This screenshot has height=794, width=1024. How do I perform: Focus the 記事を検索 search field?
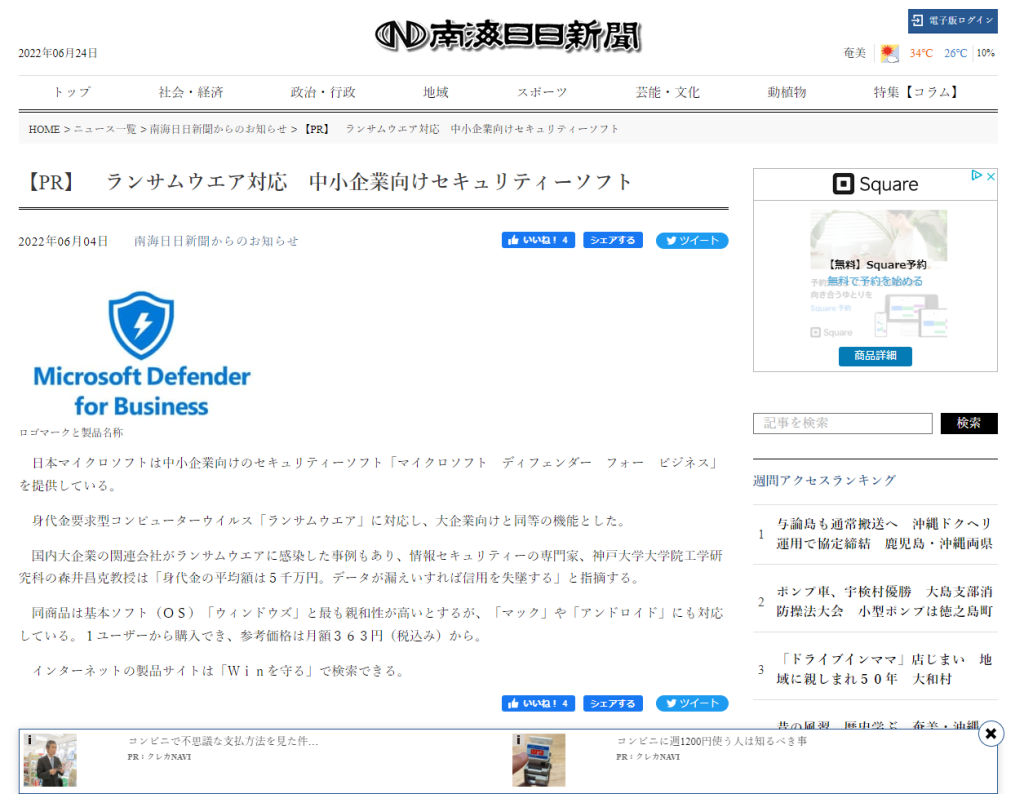[842, 423]
